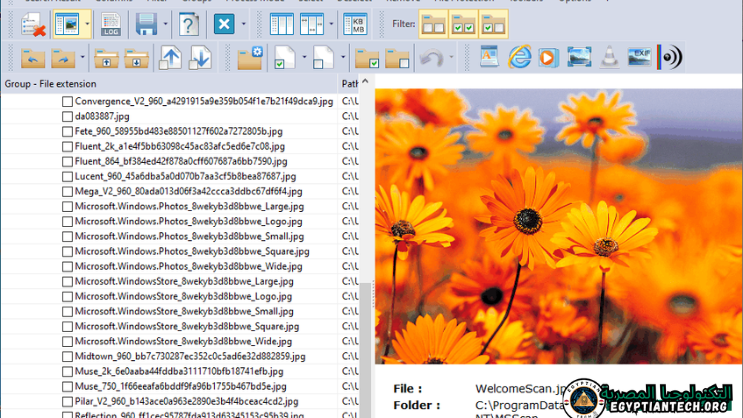This screenshot has height=418, width=743.
Task: Toggle the first Filter folder button
Action: (433, 23)
